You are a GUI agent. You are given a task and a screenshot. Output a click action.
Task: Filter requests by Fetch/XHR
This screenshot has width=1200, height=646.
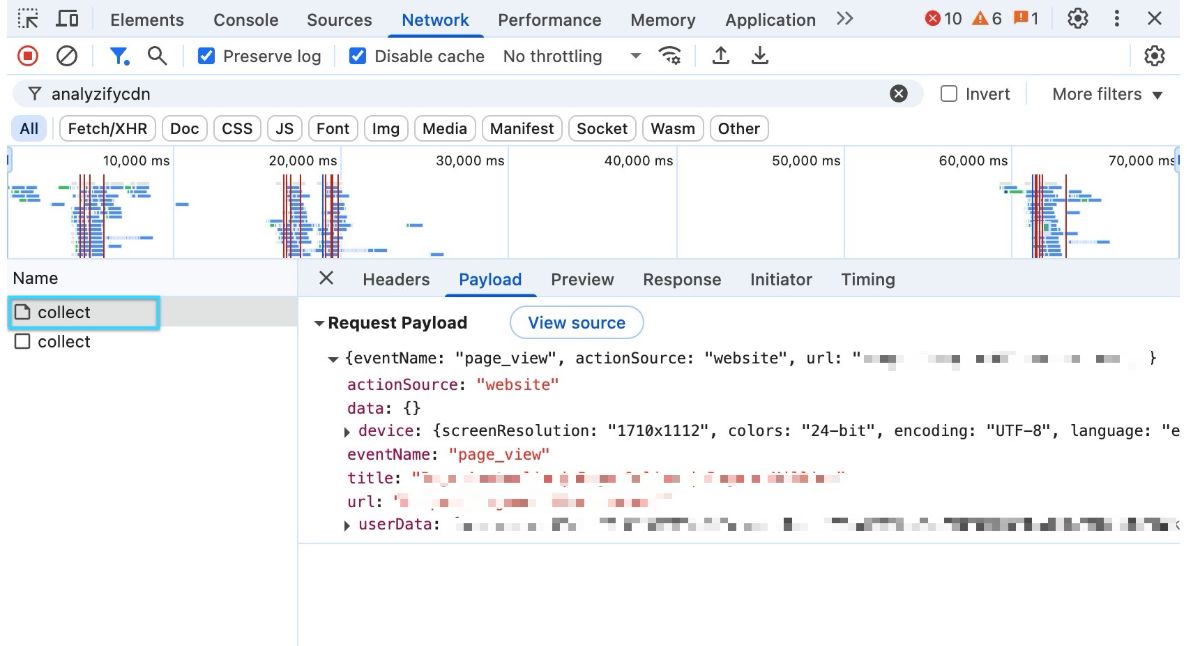pyautogui.click(x=107, y=128)
